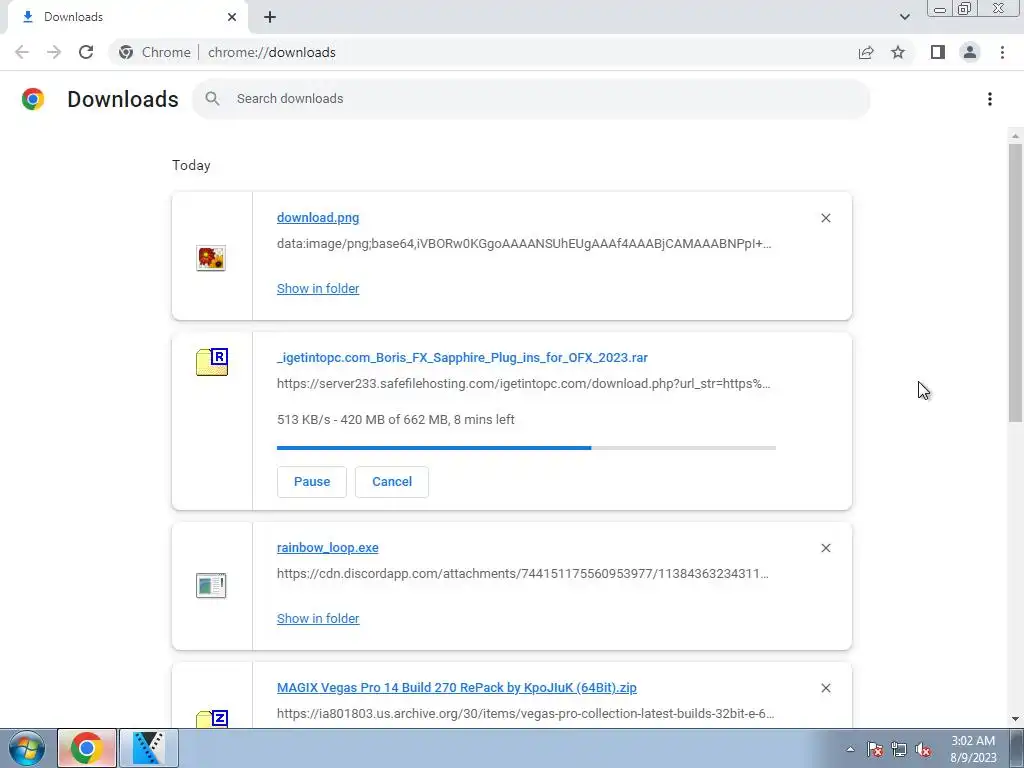Click the magnifier icon in search downloads
The image size is (1024, 768).
point(212,99)
